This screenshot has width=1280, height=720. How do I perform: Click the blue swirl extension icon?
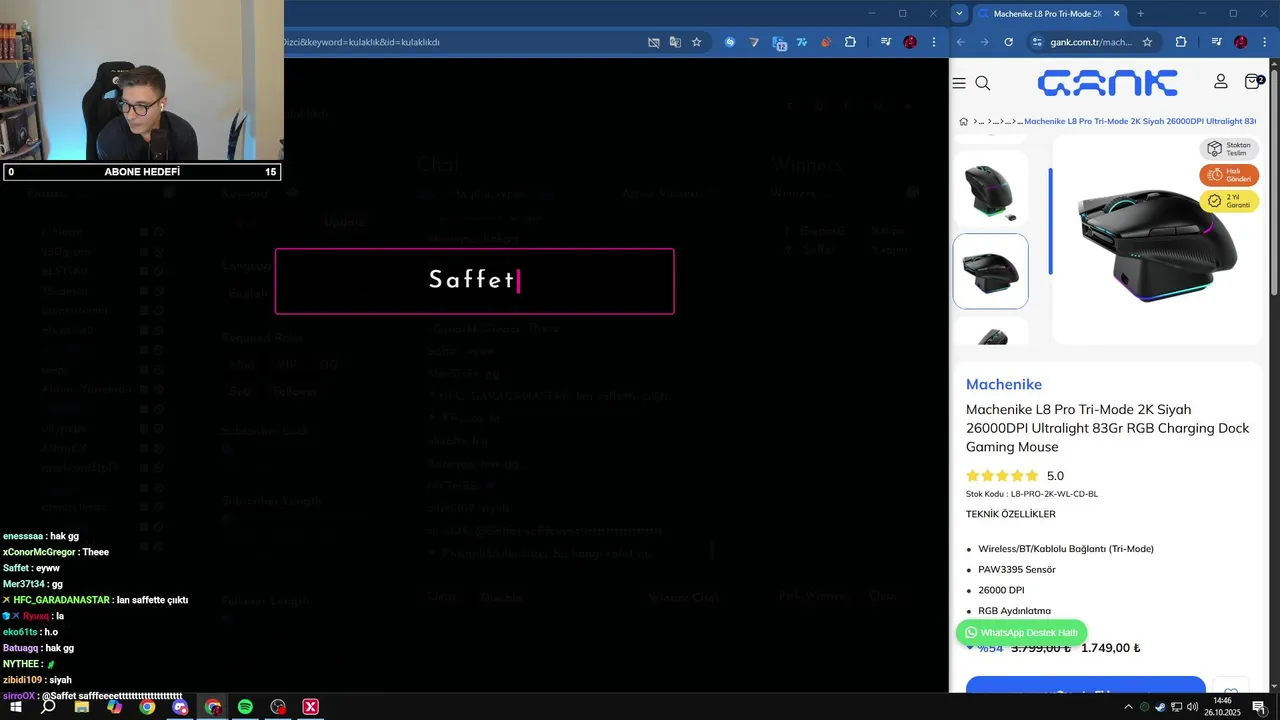click(730, 42)
